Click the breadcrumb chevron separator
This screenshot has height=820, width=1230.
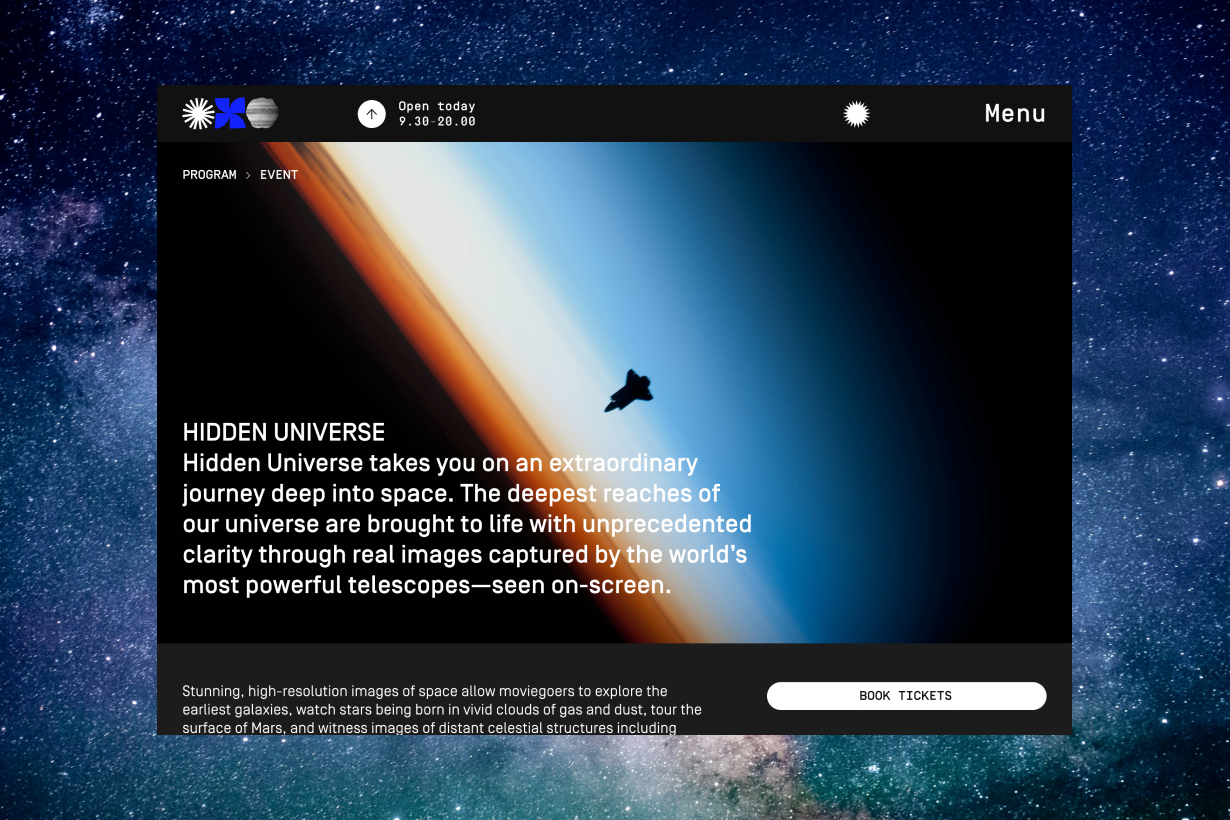tap(248, 175)
